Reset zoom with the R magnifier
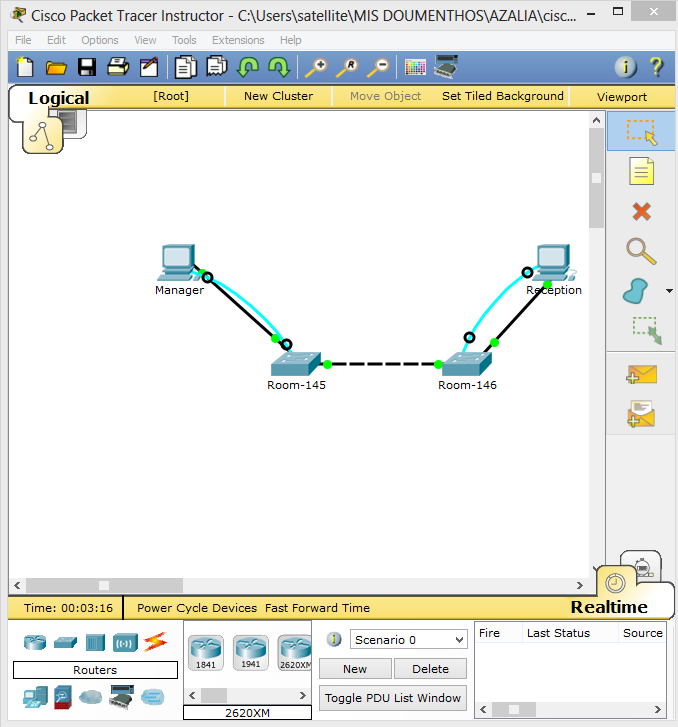The height and width of the screenshot is (727, 678). click(347, 67)
